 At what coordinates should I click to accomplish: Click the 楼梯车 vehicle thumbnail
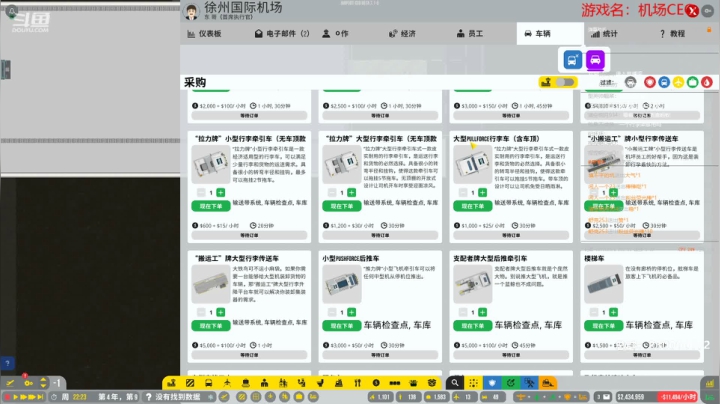tap(603, 284)
